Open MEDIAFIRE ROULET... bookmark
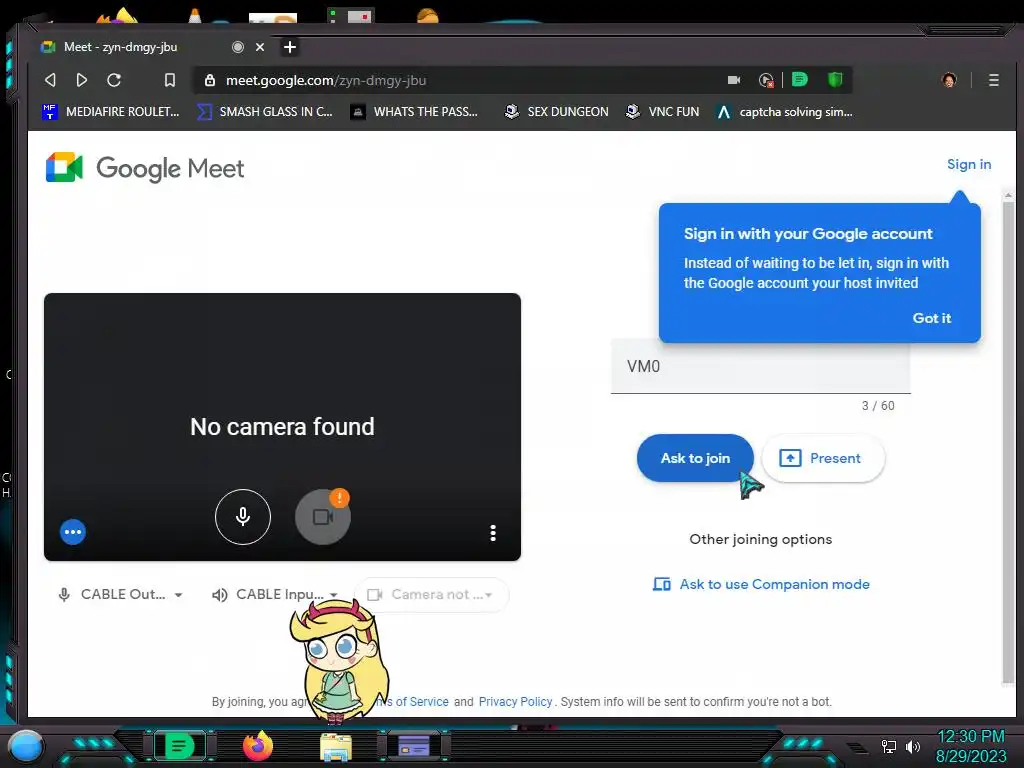The height and width of the screenshot is (768, 1024). click(x=110, y=112)
